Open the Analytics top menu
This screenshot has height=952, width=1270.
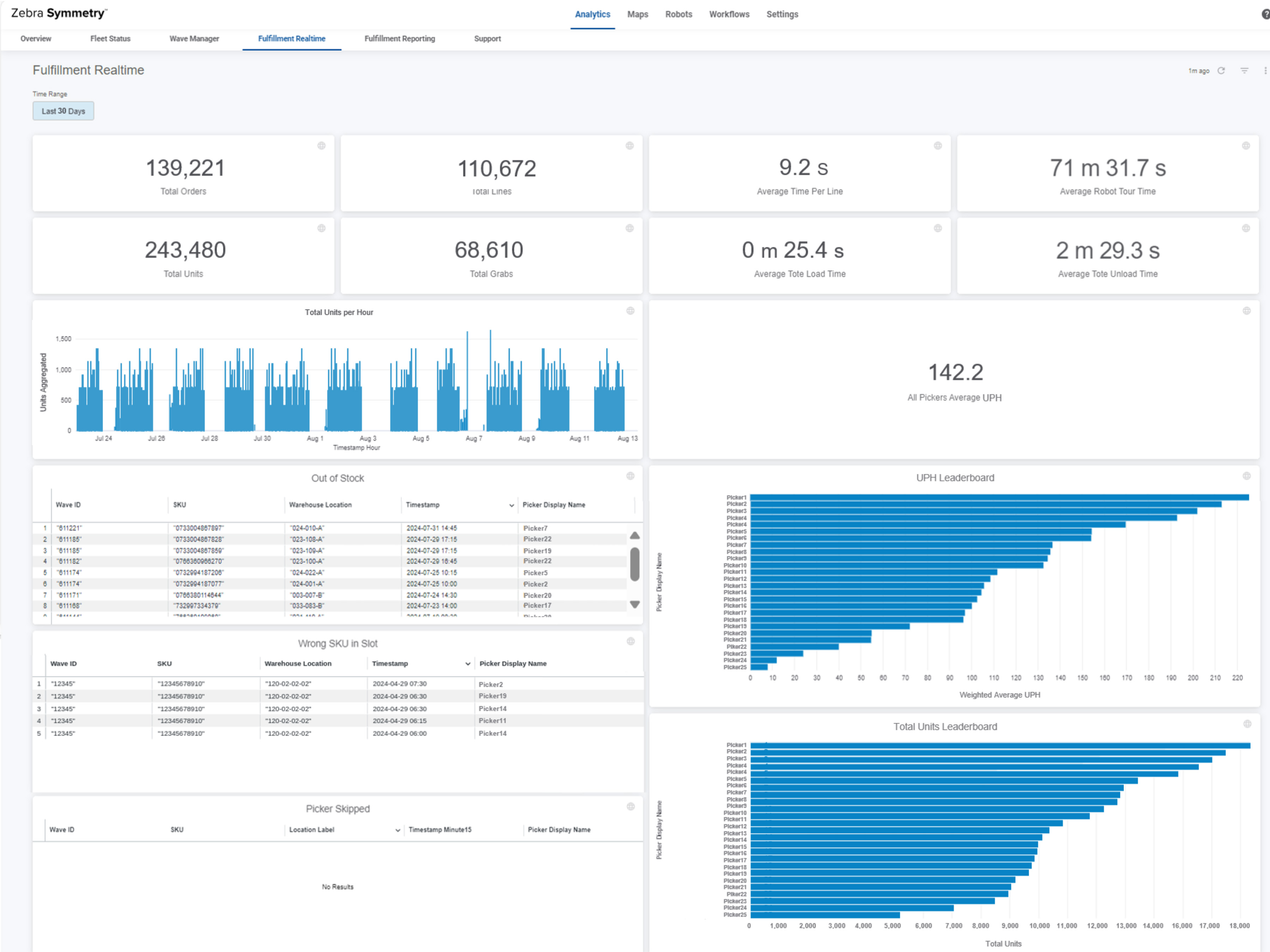(593, 14)
